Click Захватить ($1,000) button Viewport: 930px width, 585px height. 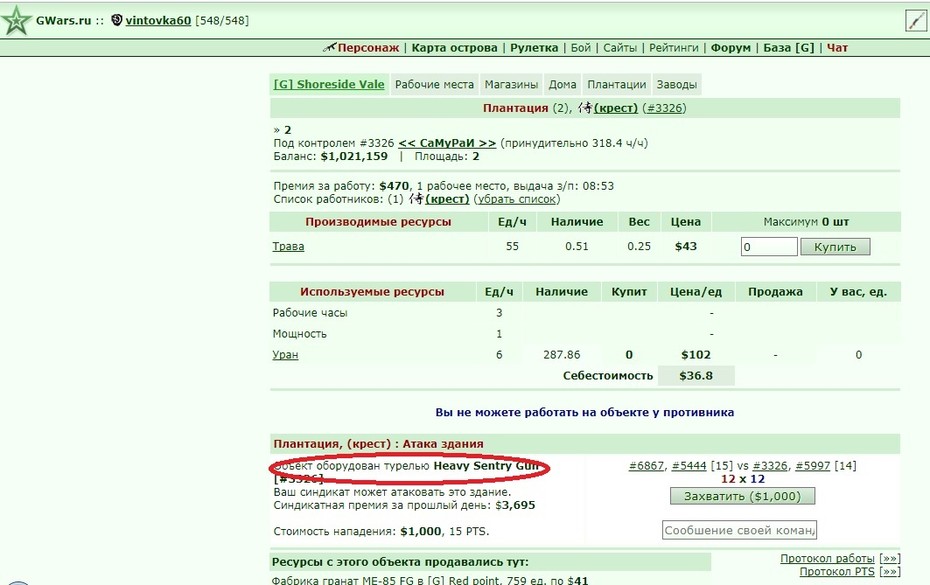coord(743,496)
